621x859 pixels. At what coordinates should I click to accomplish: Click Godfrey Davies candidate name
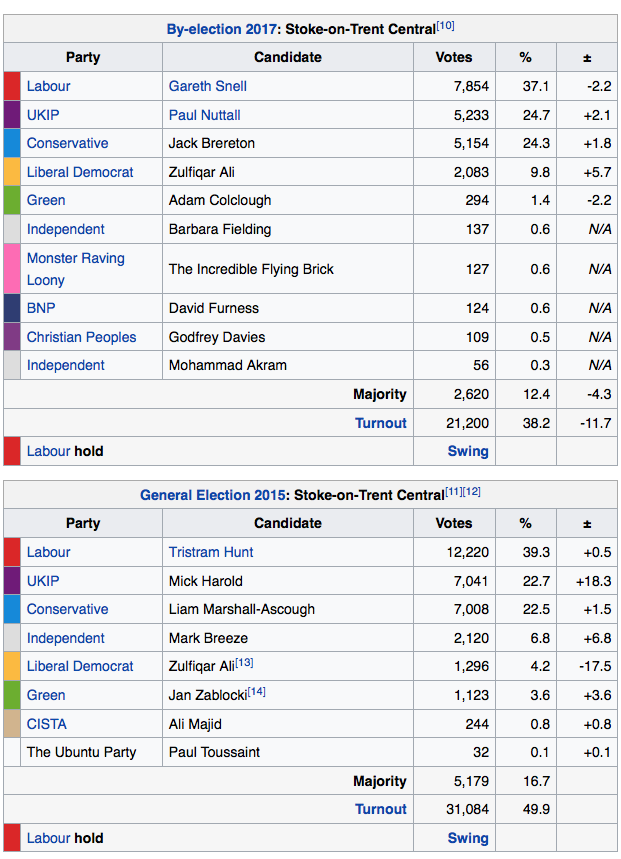[x=217, y=337]
